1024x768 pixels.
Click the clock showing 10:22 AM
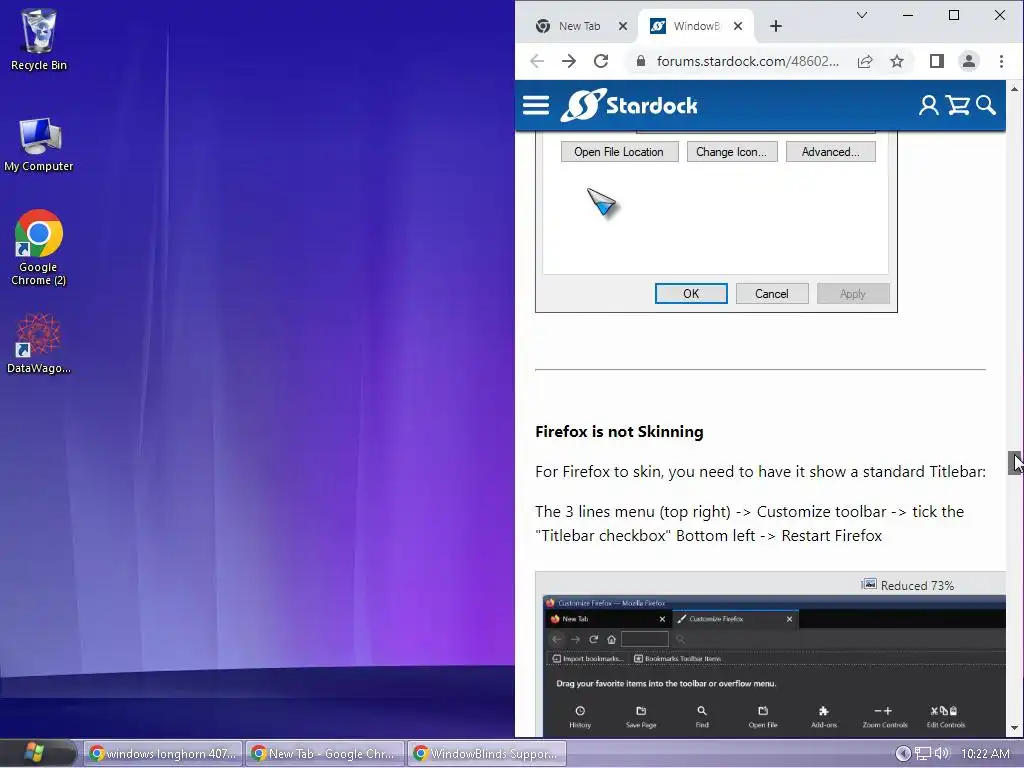tap(985, 754)
